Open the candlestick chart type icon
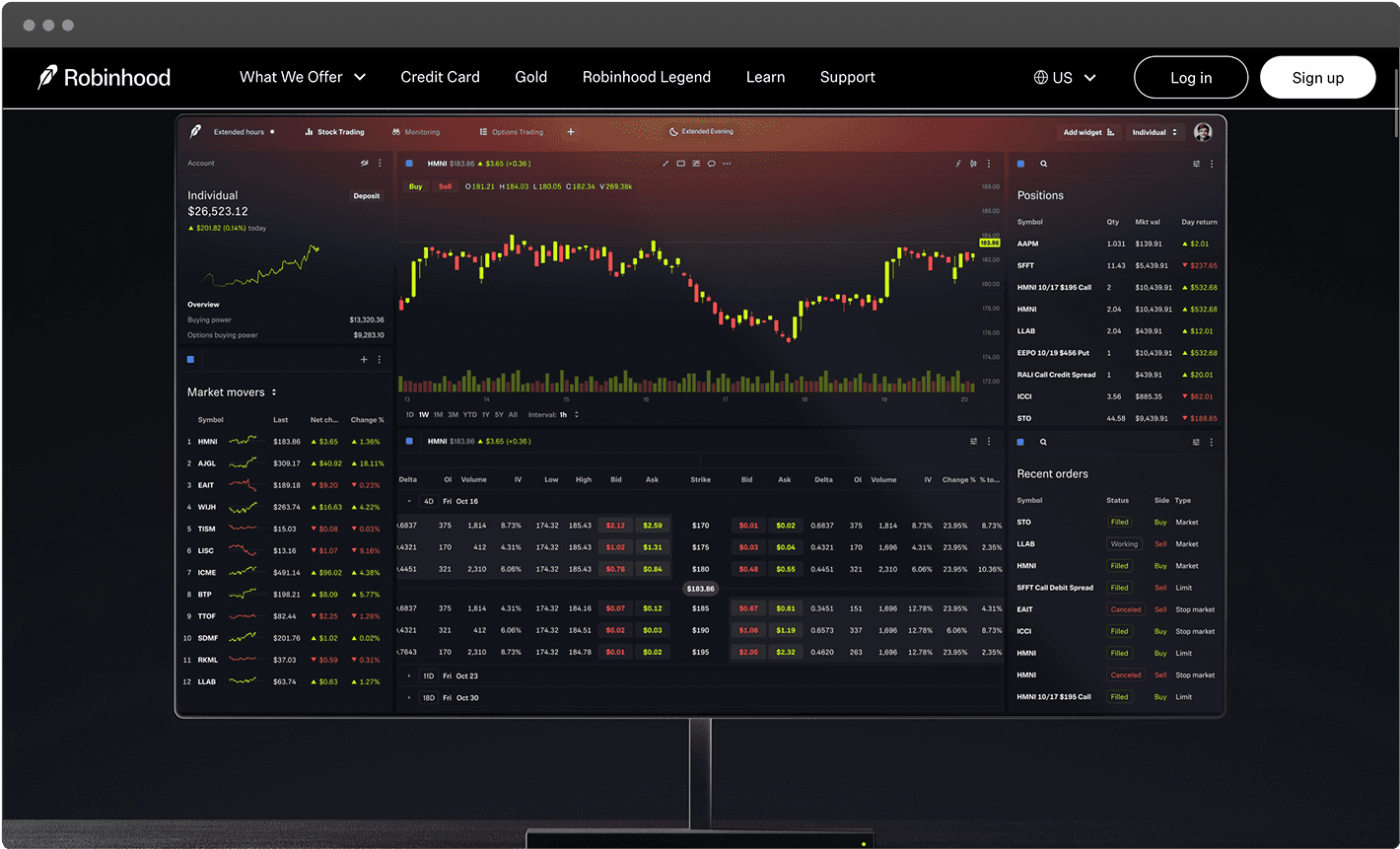1400x849 pixels. [973, 164]
